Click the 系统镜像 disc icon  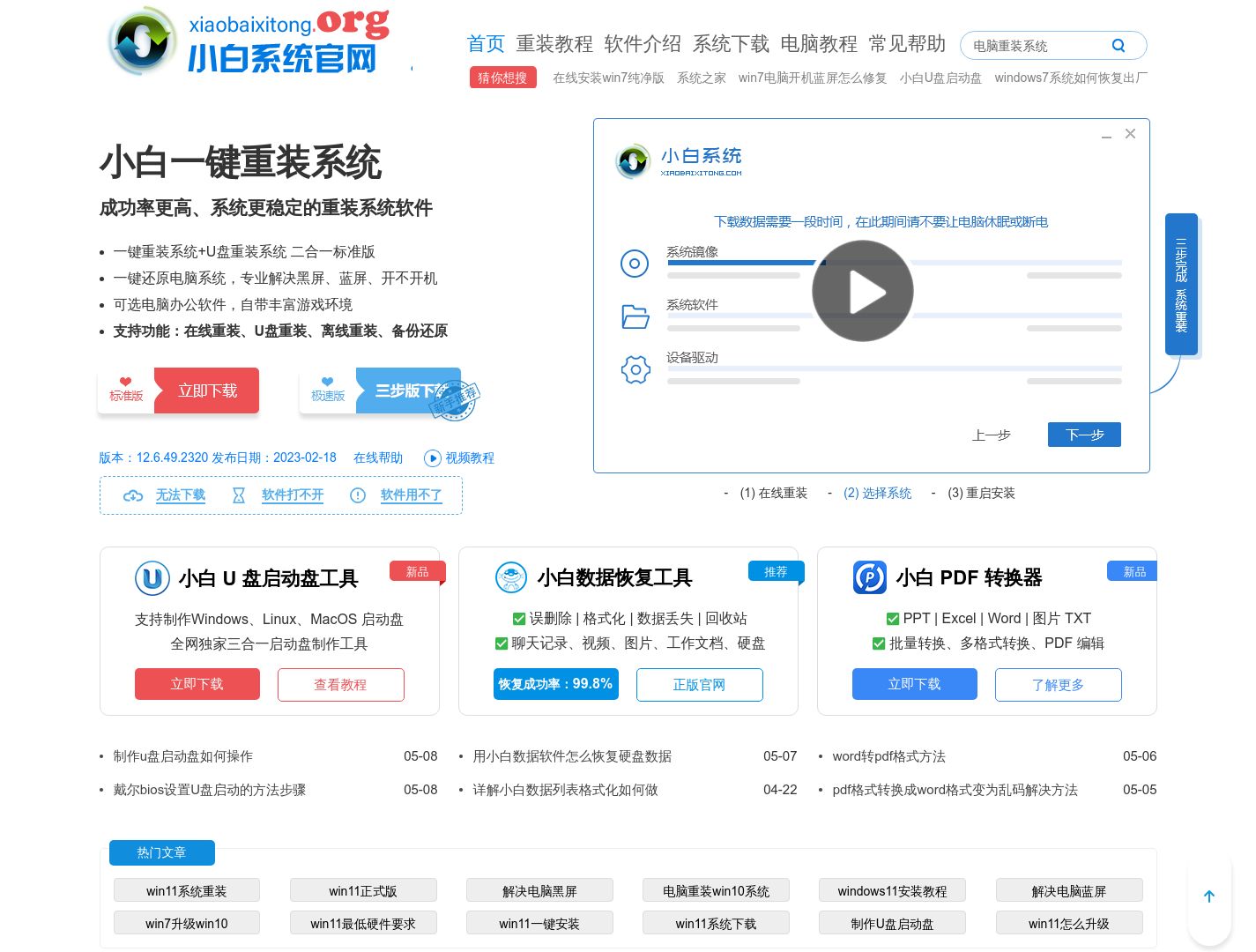tap(635, 264)
